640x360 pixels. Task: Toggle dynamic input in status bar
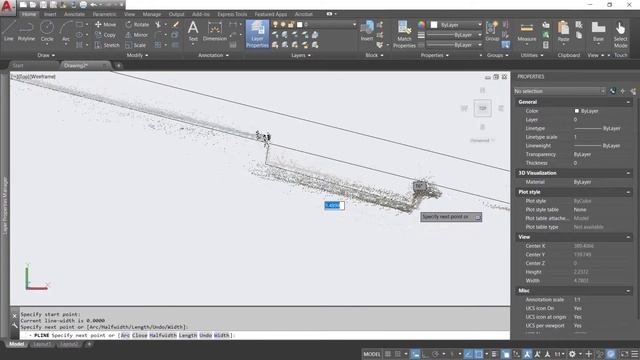(x=415, y=354)
